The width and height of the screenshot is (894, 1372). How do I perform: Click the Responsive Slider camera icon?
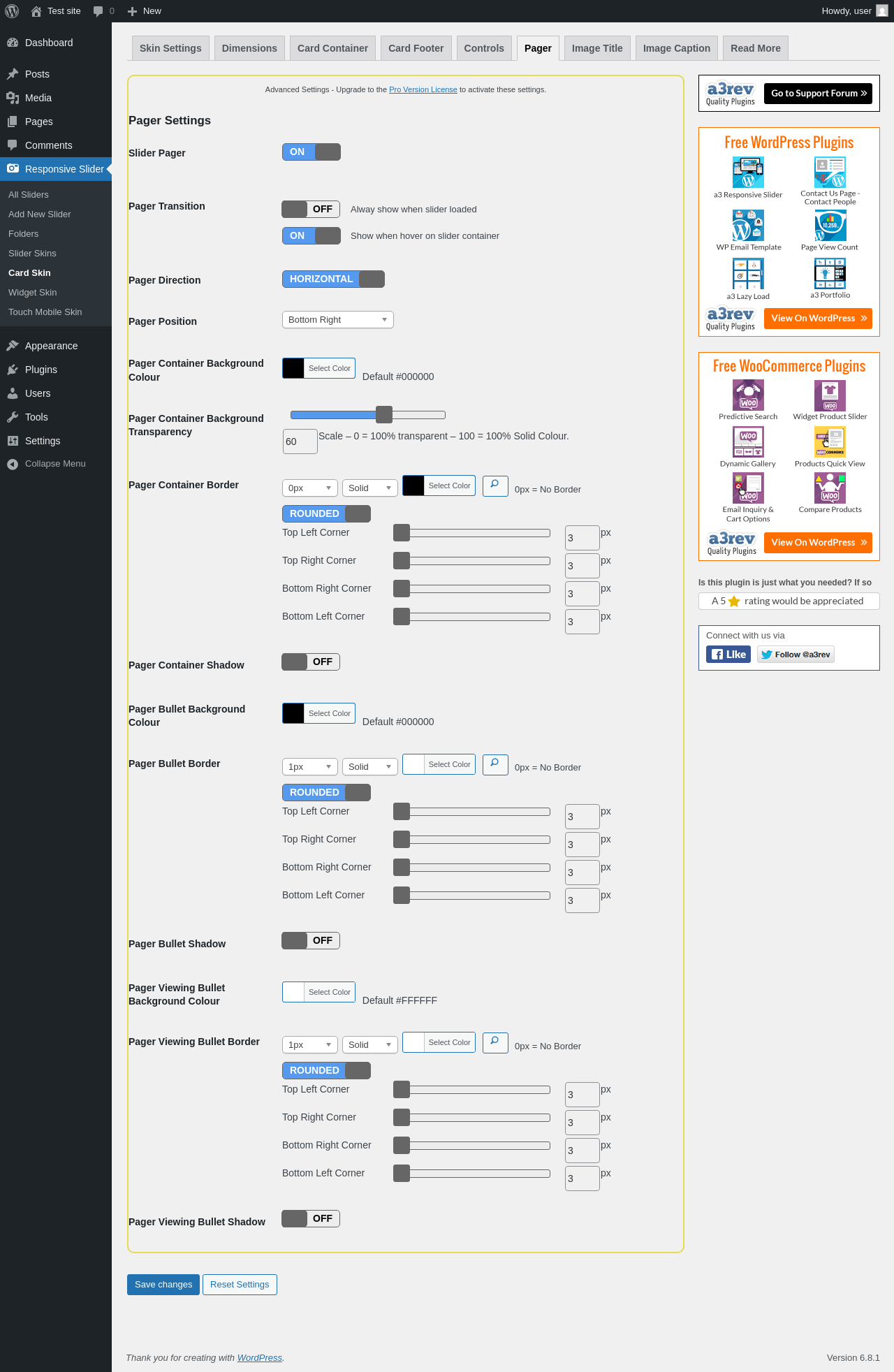13,168
